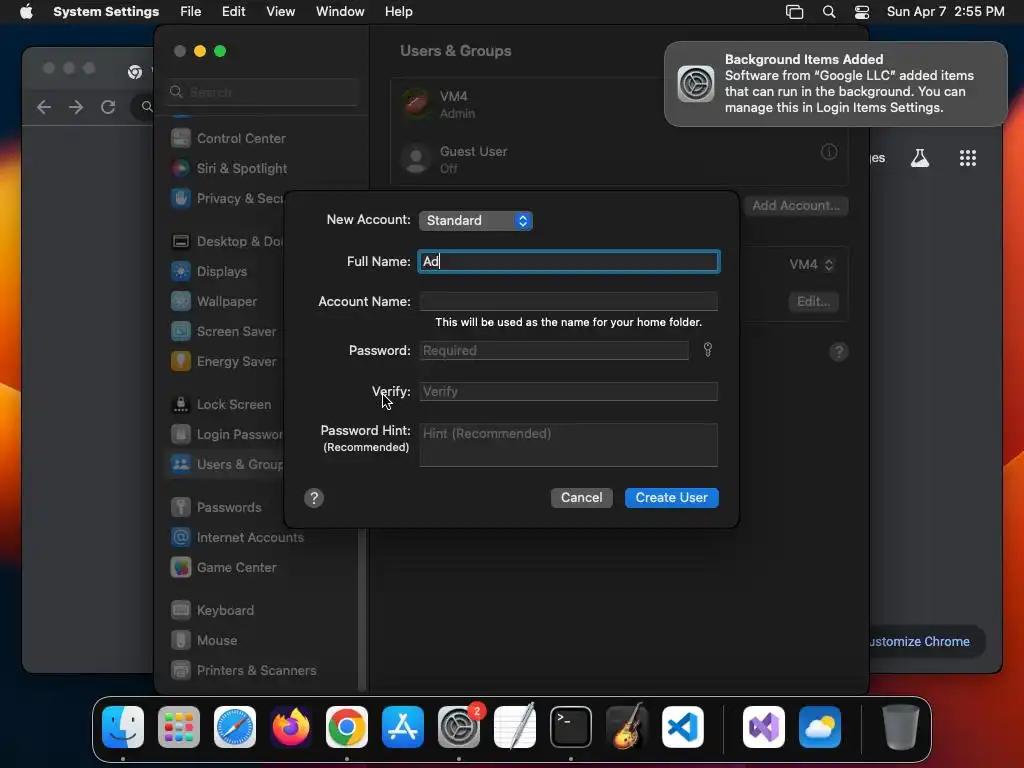
Task: Select Wallpaper in the sidebar
Action: click(225, 301)
